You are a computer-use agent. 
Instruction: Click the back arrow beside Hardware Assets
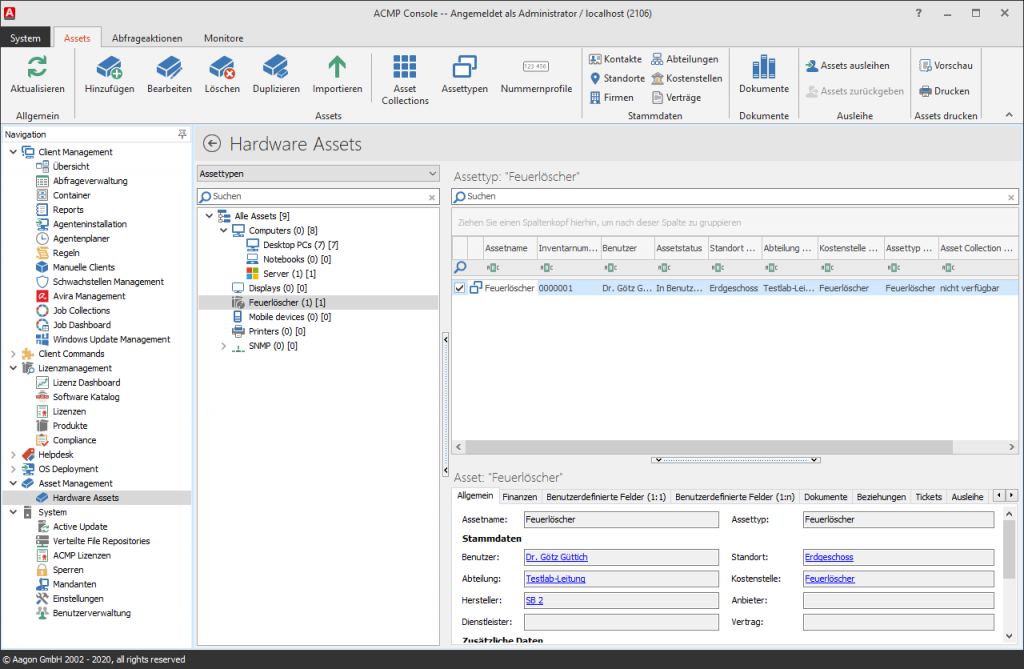pos(211,144)
